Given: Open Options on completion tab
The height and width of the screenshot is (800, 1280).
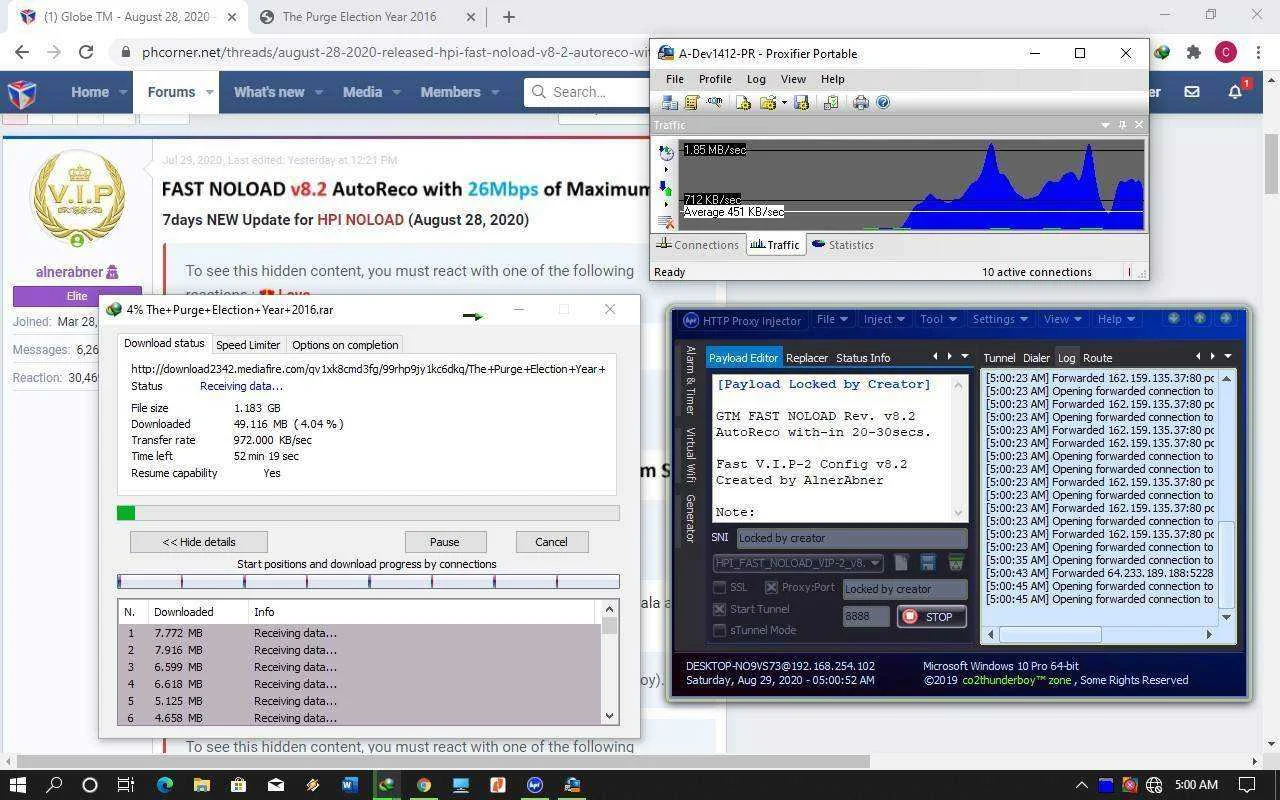Looking at the screenshot, I should 345,344.
